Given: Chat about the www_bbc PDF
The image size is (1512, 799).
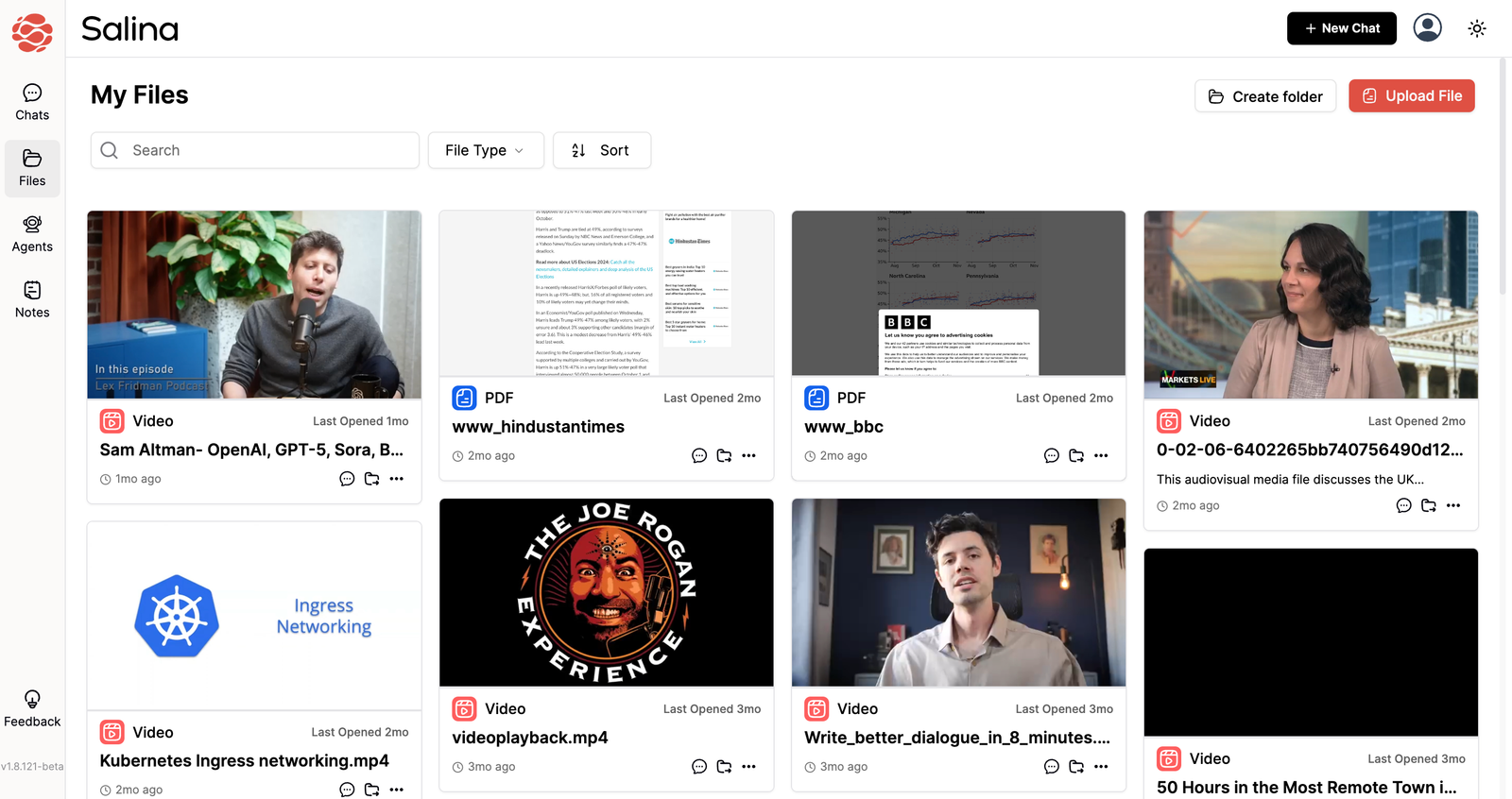Looking at the screenshot, I should 1052,455.
